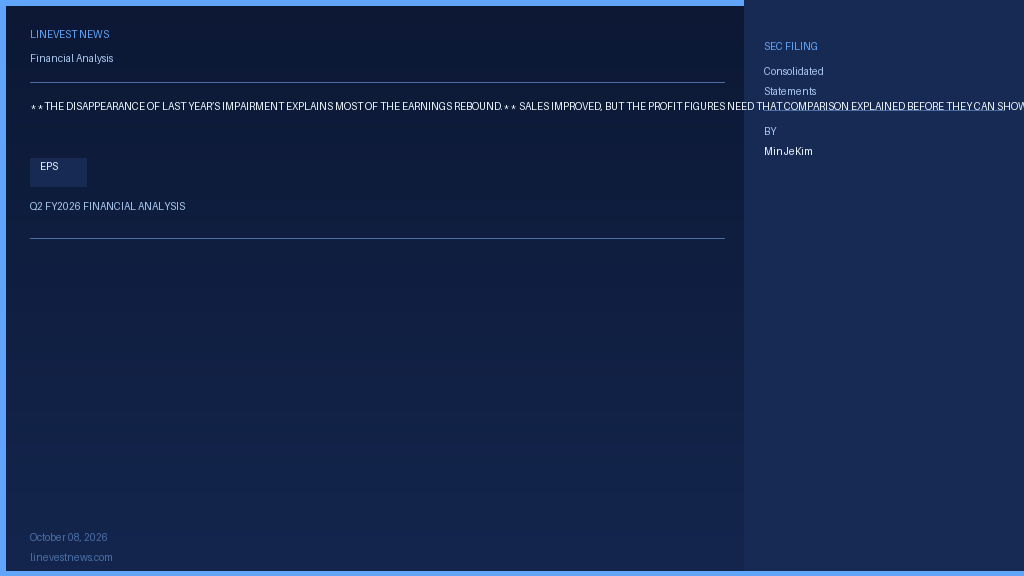1024x576 pixels.
Task: Click the BY label in sidebar
Action: click(x=770, y=131)
